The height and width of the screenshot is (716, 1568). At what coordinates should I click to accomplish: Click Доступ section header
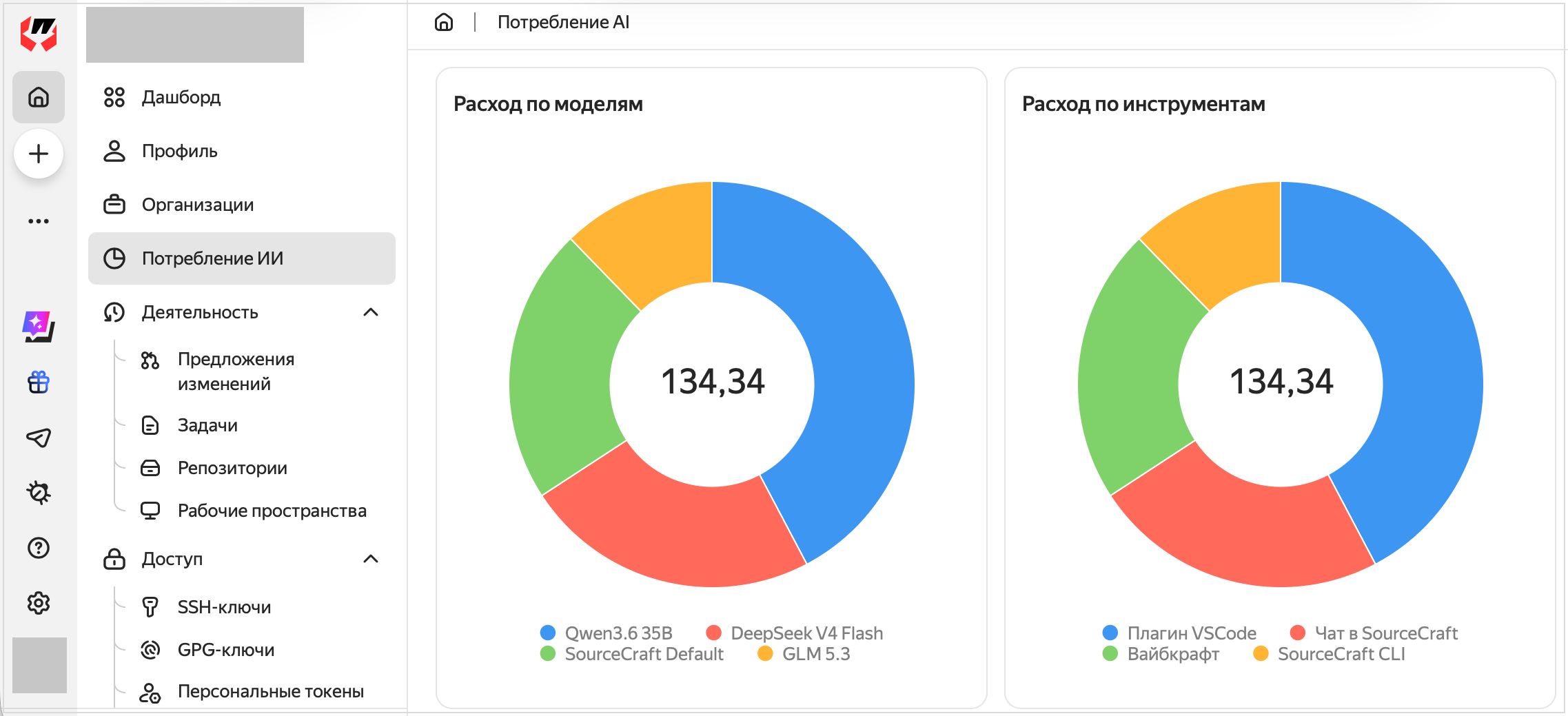(x=242, y=559)
